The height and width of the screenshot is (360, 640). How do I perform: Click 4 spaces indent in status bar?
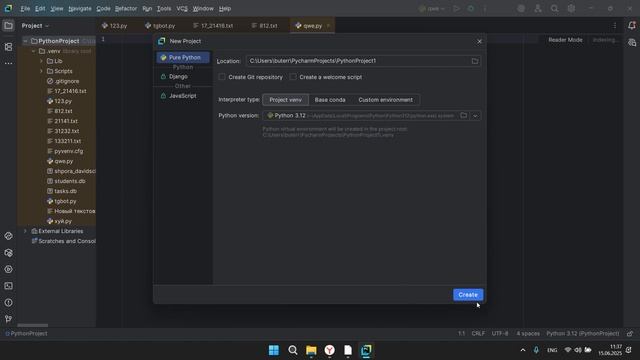[528, 333]
